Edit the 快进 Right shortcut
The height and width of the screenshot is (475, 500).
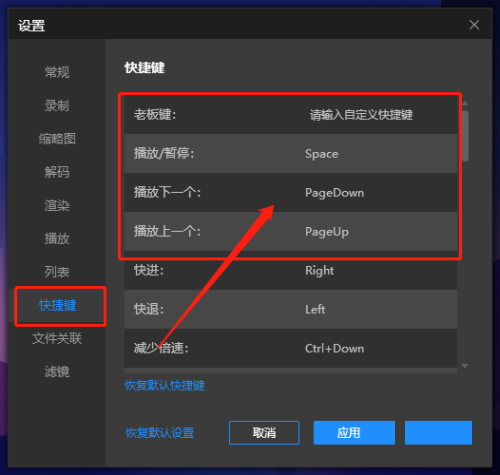[319, 271]
